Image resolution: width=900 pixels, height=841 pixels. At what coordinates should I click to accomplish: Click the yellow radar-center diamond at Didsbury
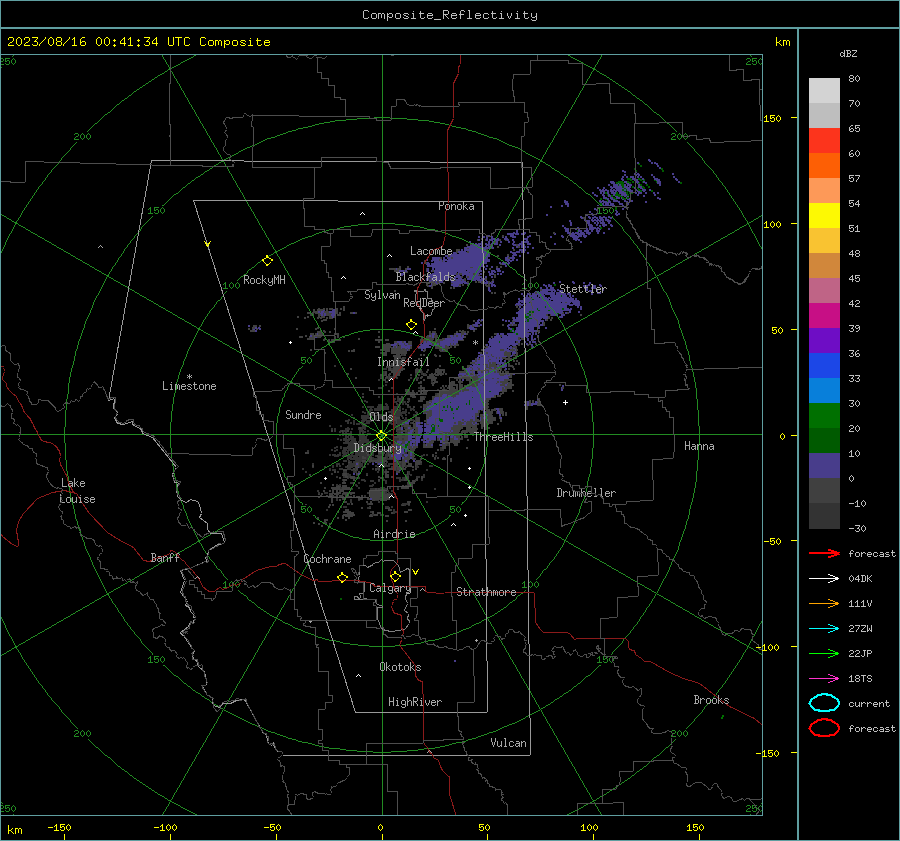[x=381, y=436]
